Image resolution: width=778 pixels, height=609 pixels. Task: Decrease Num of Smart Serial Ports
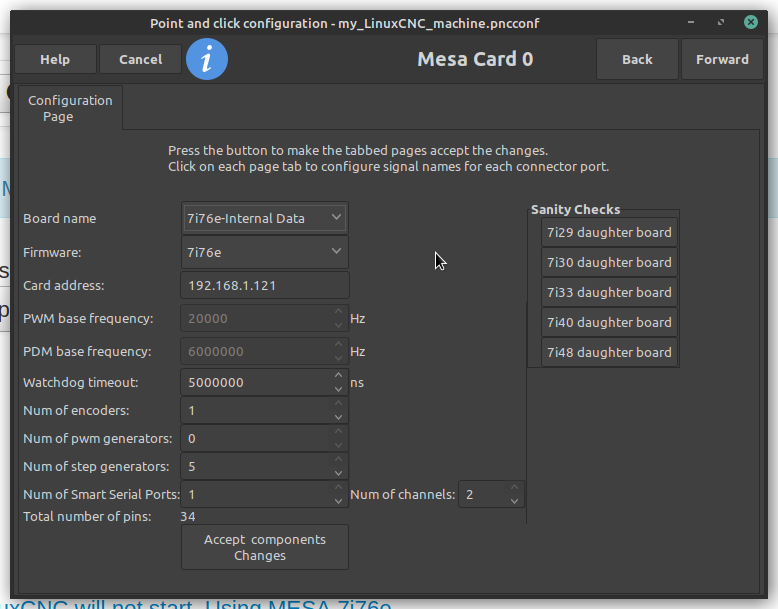point(338,501)
